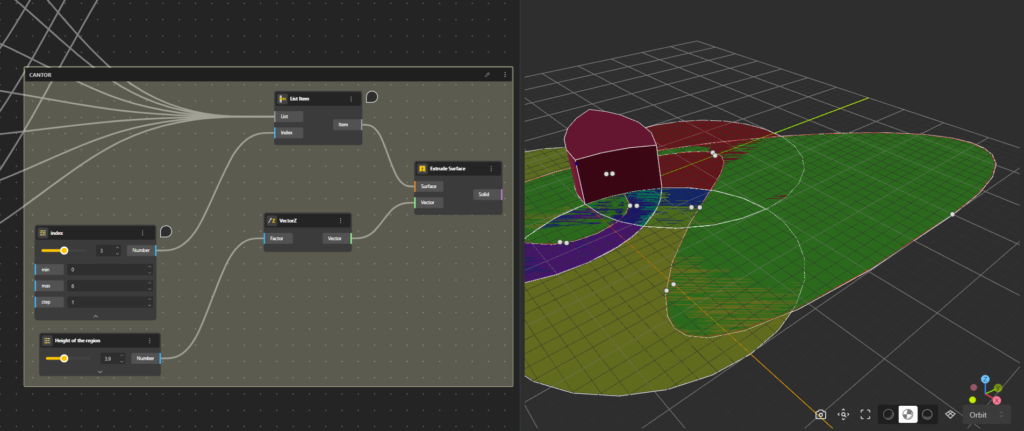Open the Orbit navigation mode dropdown

pos(986,414)
